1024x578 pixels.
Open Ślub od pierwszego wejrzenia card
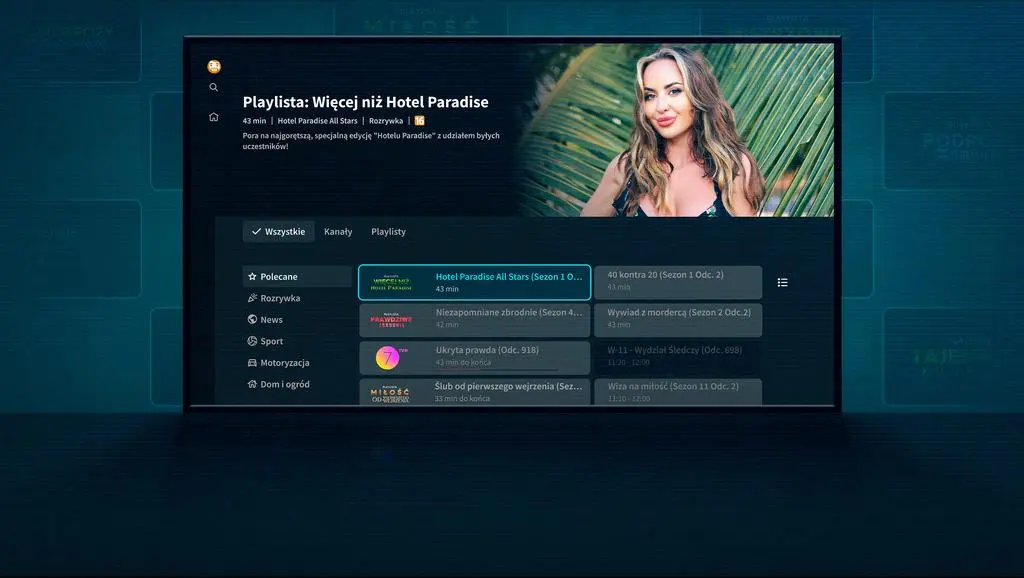coord(475,392)
